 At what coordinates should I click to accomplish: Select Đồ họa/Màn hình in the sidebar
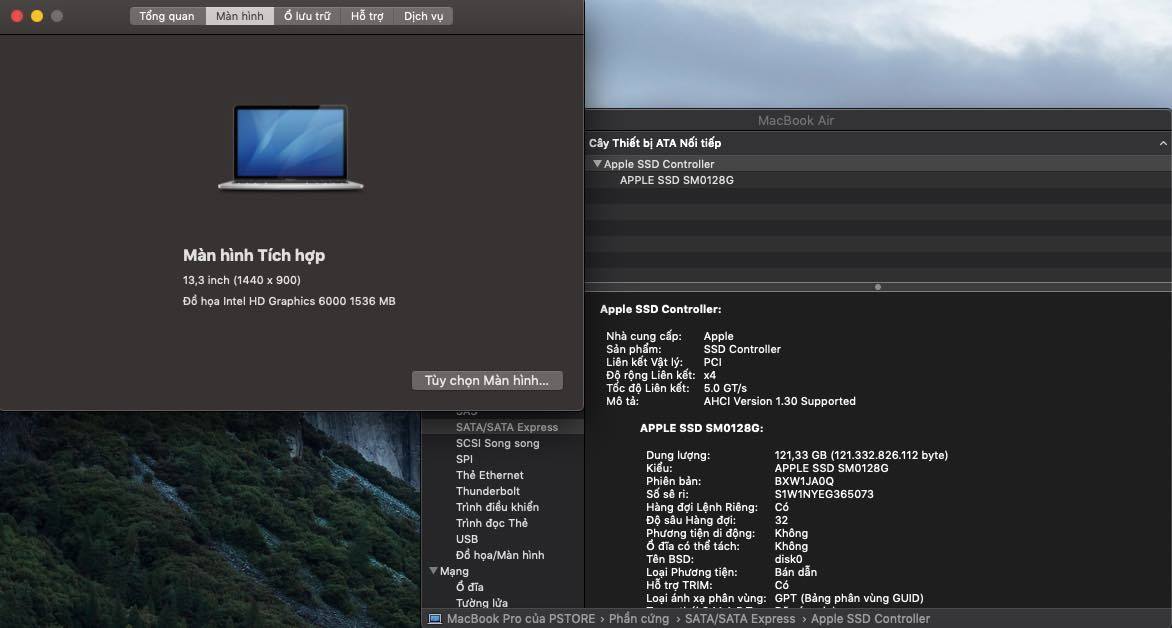[x=500, y=555]
